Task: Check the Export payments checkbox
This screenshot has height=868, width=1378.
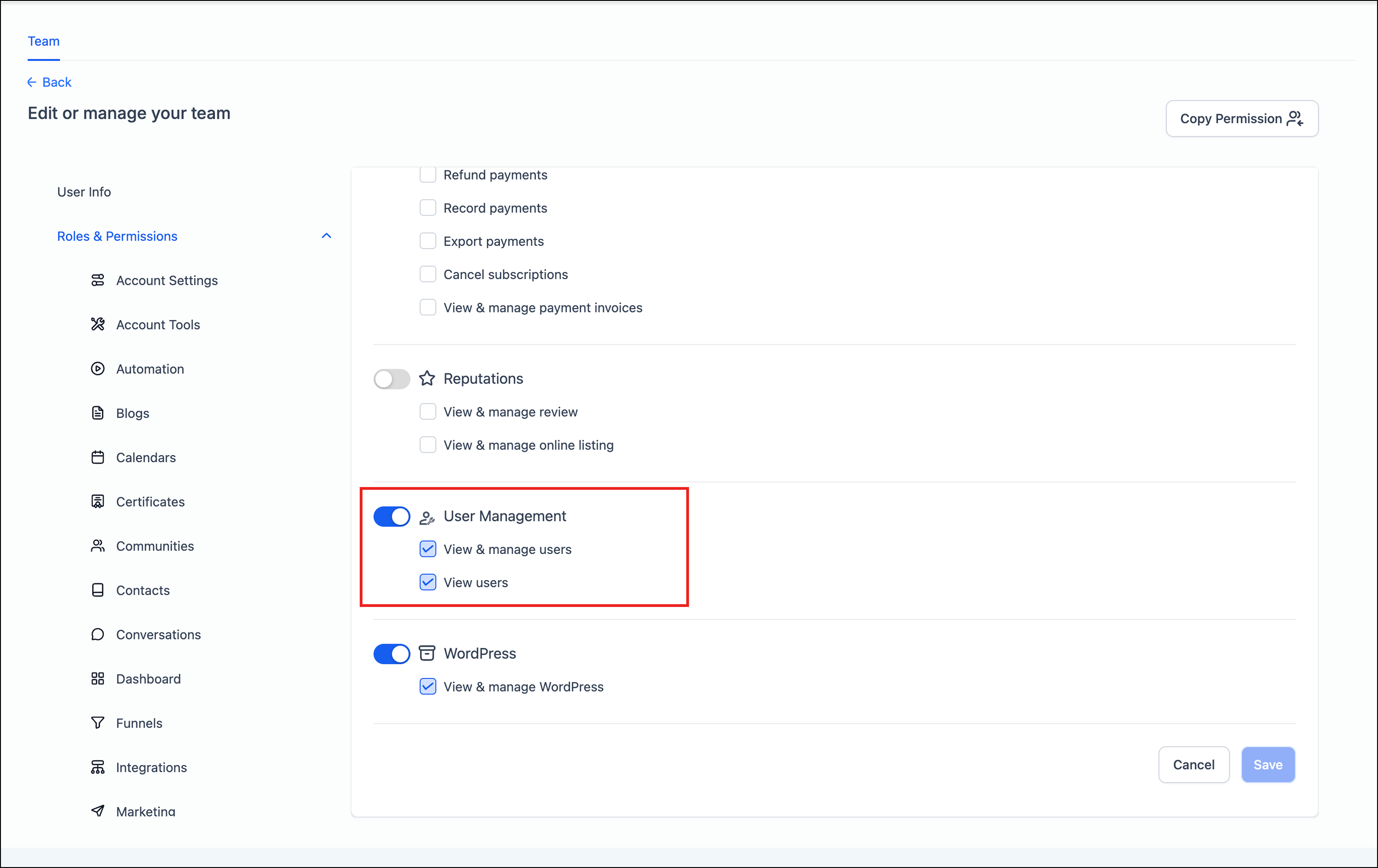Action: click(428, 241)
